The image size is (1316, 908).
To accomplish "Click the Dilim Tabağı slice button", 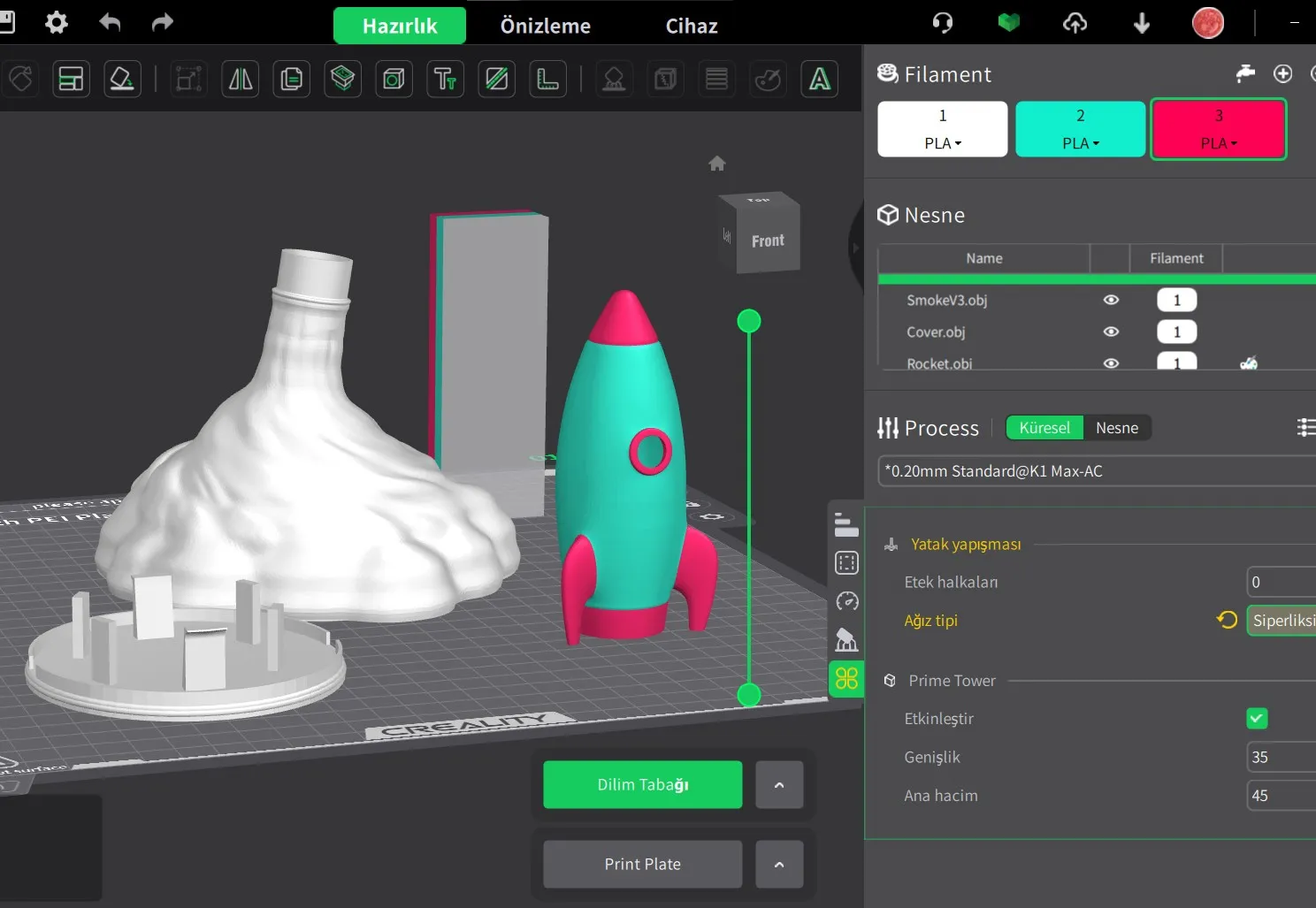I will point(643,784).
